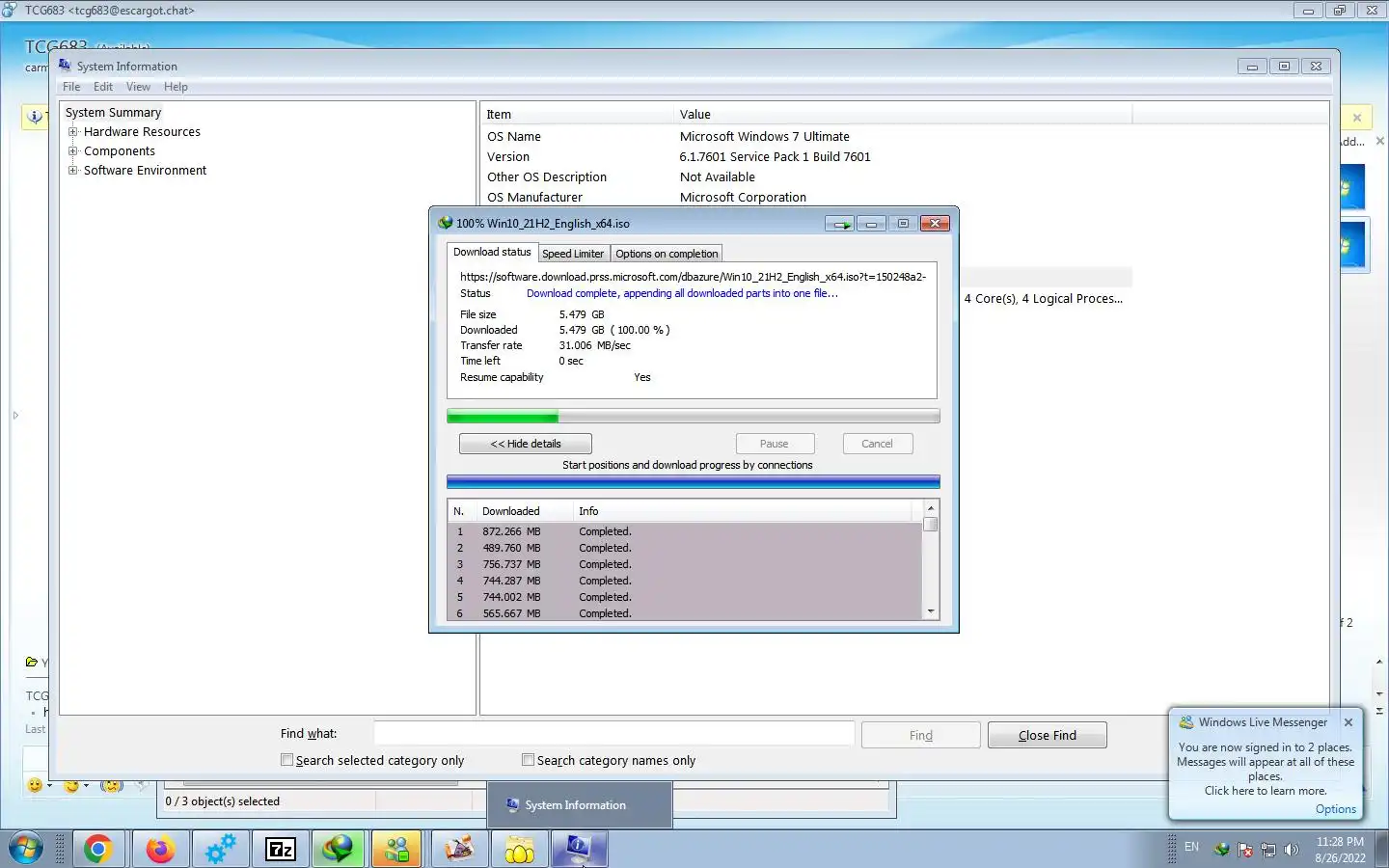Open the Edit menu in System Information

click(x=103, y=87)
